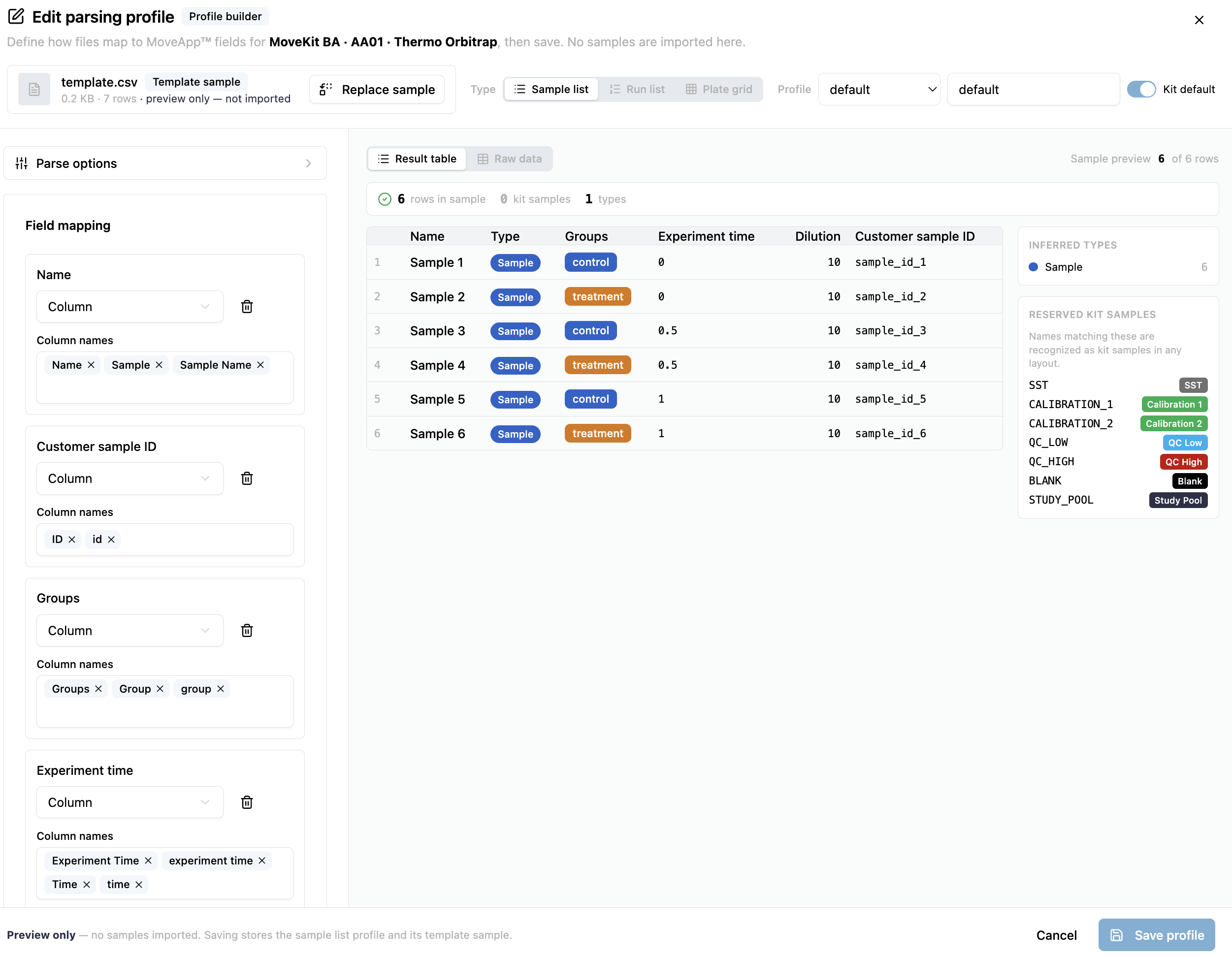1232x957 pixels.
Task: Click the Parse options sliders icon
Action: coord(22,163)
